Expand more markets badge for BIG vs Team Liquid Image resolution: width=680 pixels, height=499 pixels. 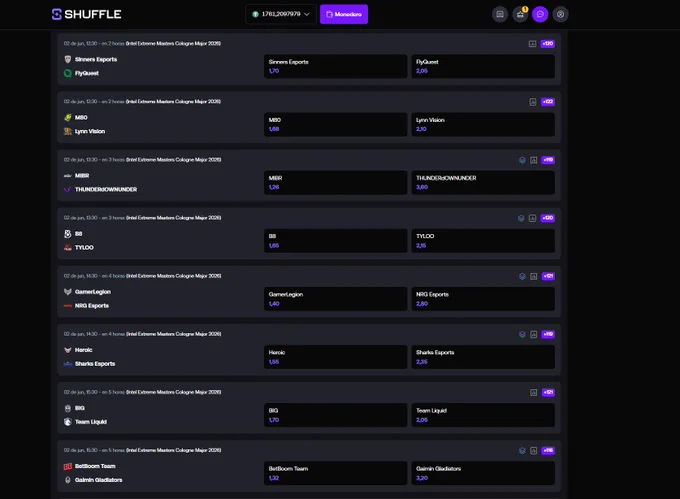[x=548, y=392]
